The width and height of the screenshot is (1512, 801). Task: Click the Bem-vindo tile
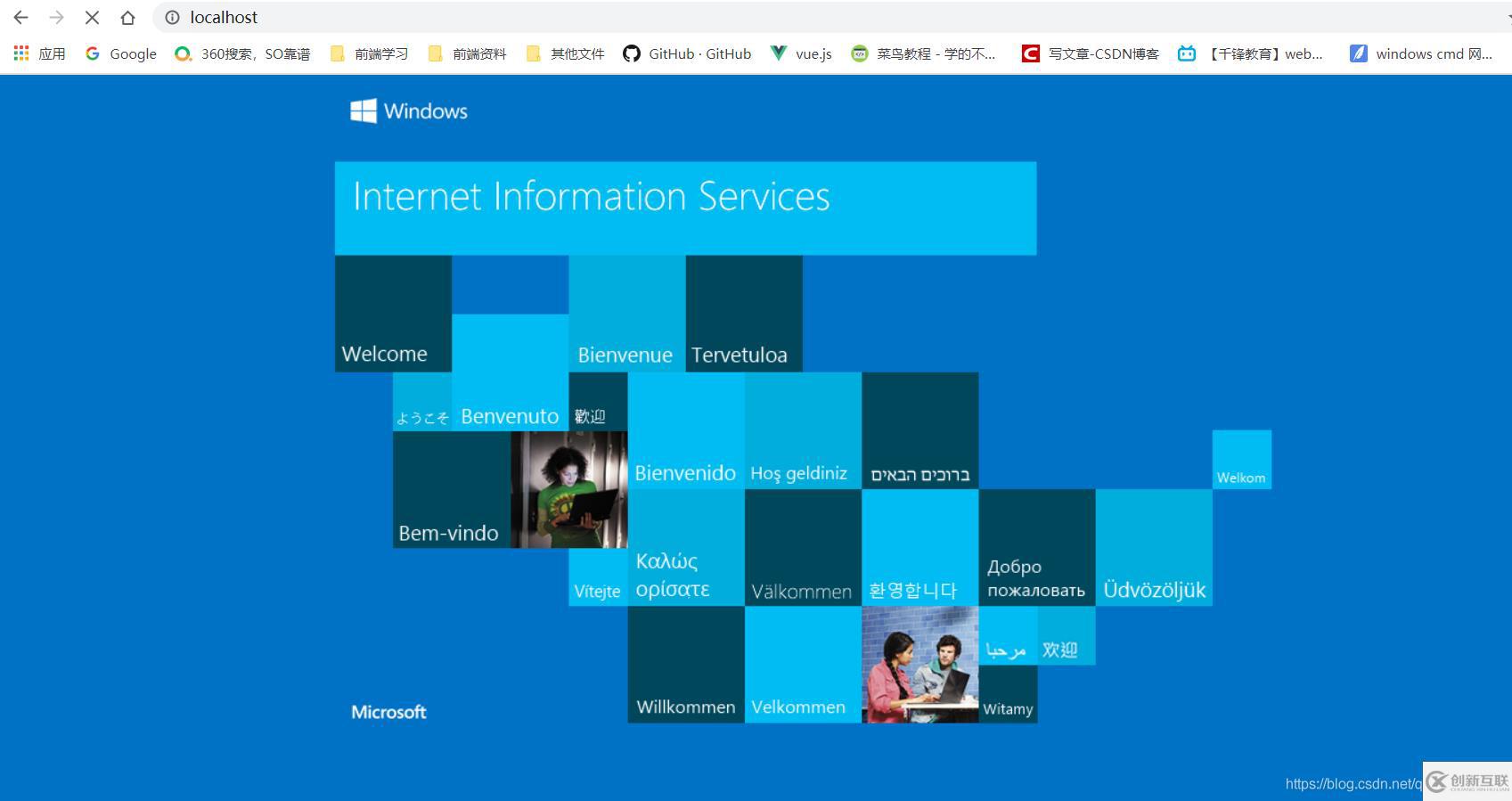(452, 489)
